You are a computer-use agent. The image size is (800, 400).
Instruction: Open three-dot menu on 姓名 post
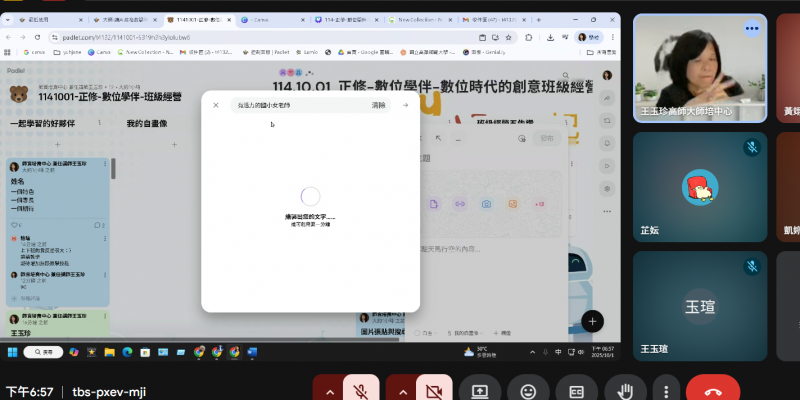click(105, 164)
